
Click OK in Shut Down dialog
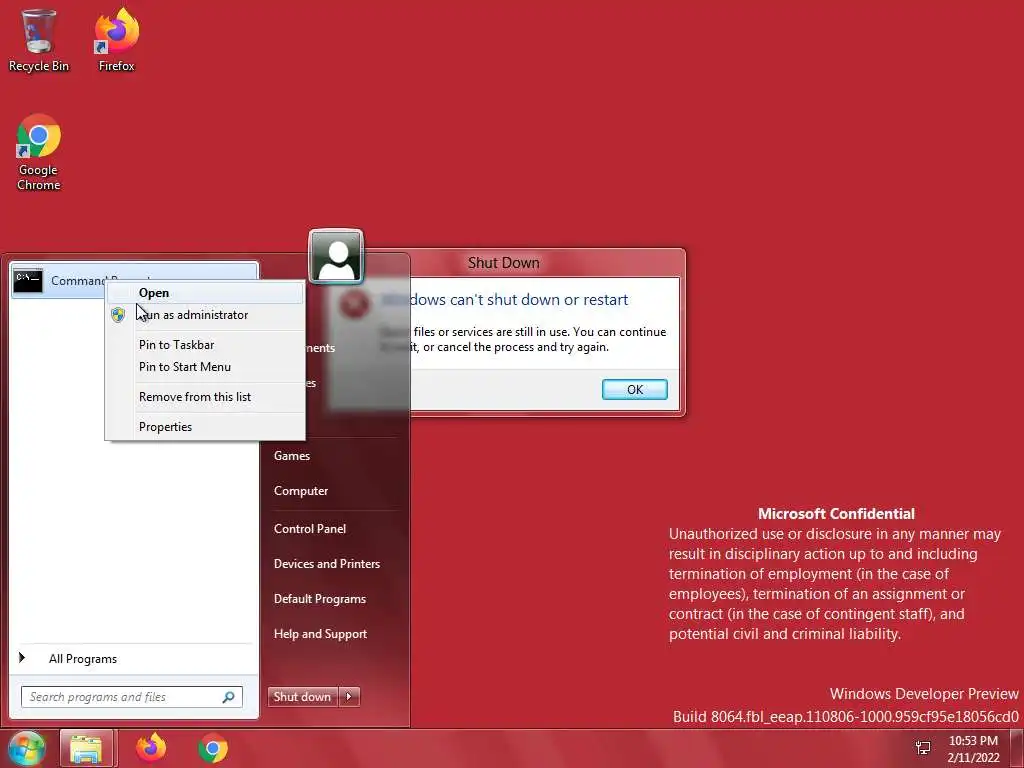(x=635, y=390)
